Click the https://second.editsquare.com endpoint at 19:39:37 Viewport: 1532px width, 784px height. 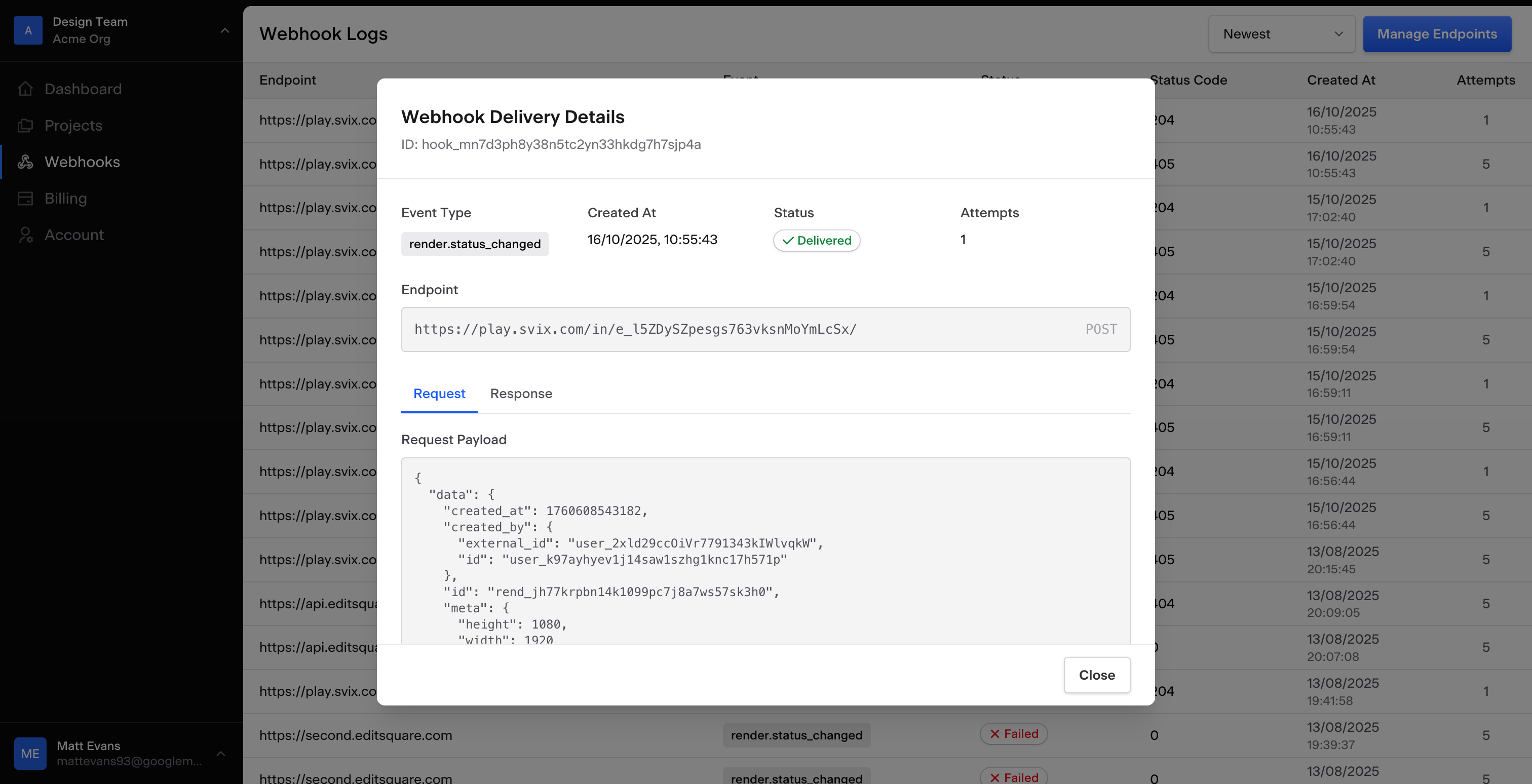click(356, 735)
